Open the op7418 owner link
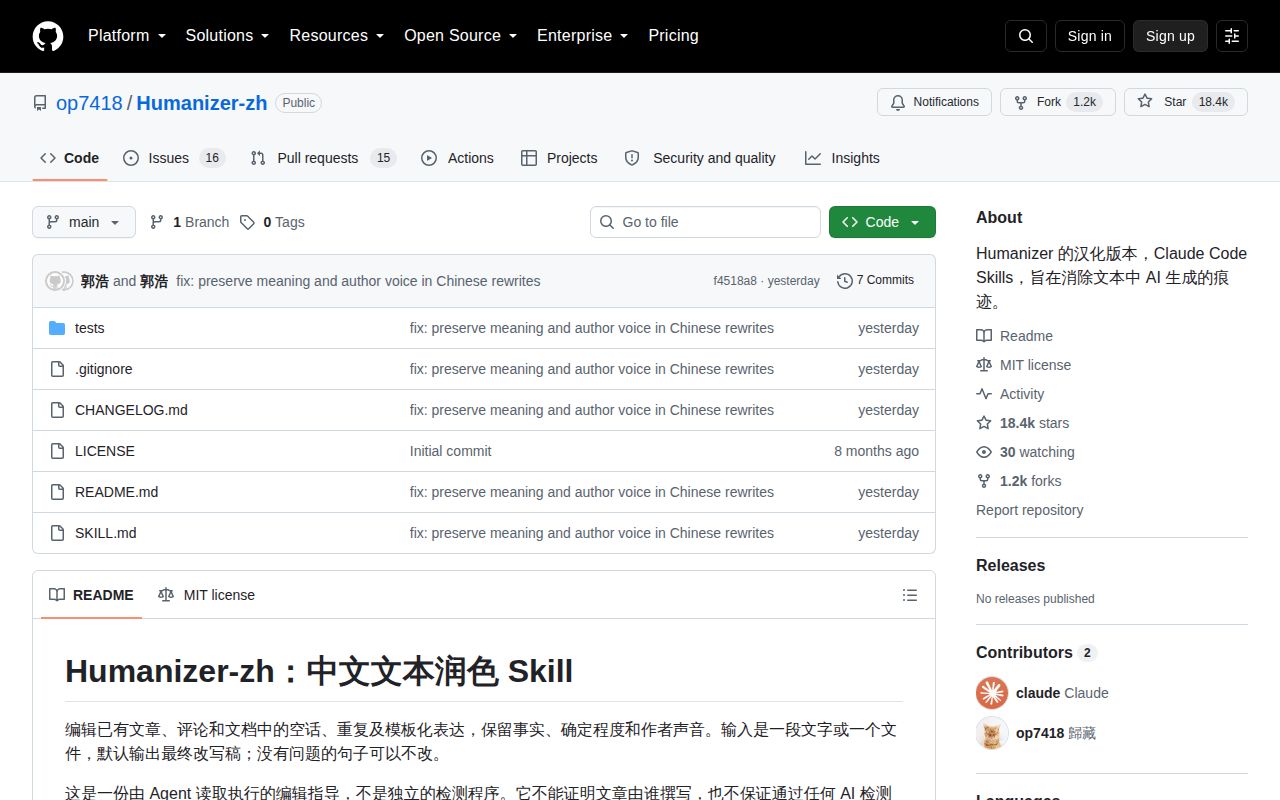This screenshot has height=800, width=1280. [x=89, y=103]
